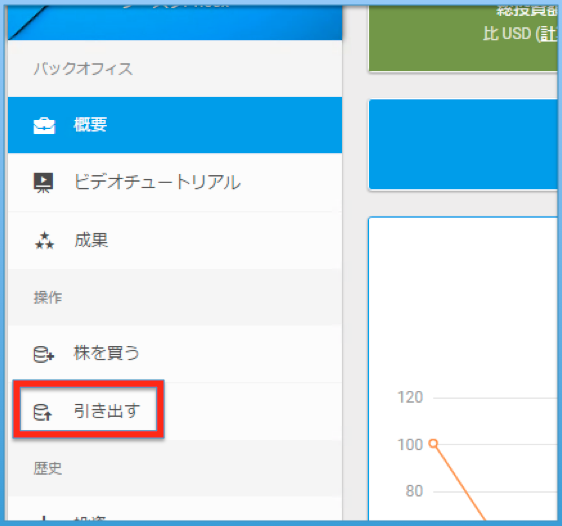Click the three stars icon beside 成果
Viewport: 562px width, 526px height.
[x=44, y=240]
